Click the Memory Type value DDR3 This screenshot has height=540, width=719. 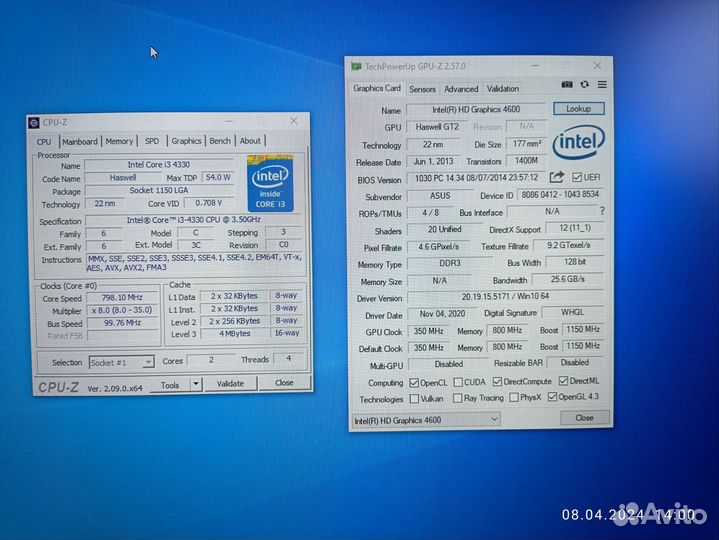click(x=450, y=263)
